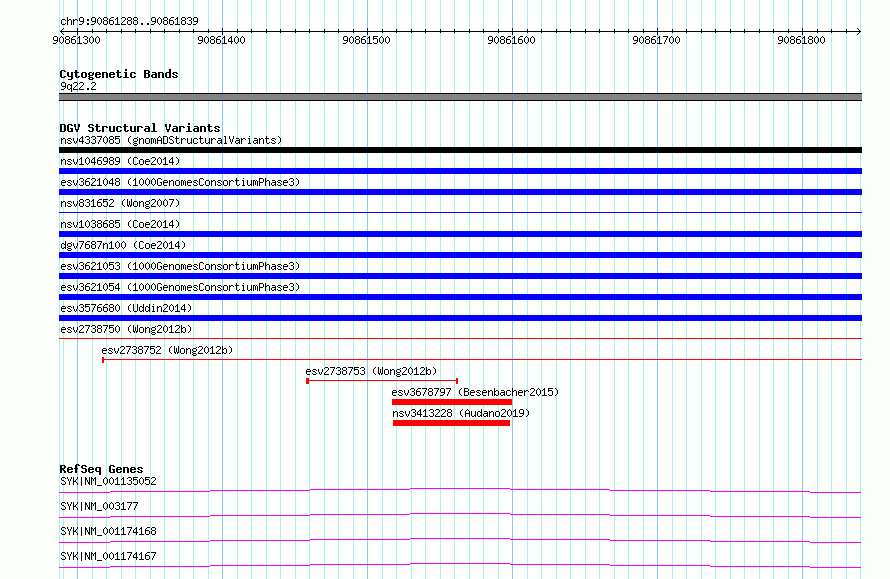Click the red line under esv2738752
The image size is (890, 579).
pyautogui.click(x=482, y=359)
